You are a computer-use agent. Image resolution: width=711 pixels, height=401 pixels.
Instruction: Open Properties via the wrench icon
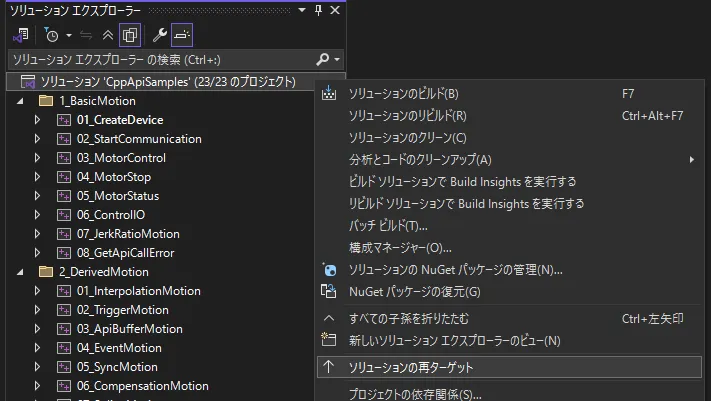tap(159, 35)
